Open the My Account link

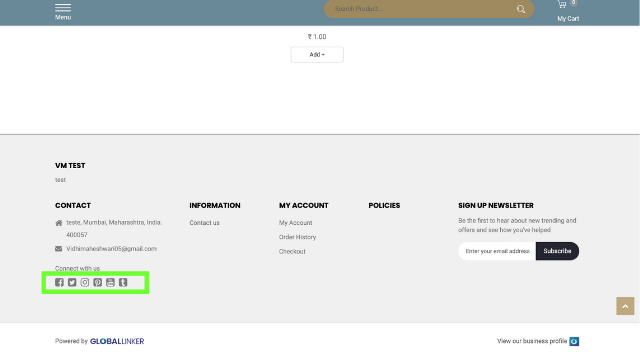pos(296,223)
